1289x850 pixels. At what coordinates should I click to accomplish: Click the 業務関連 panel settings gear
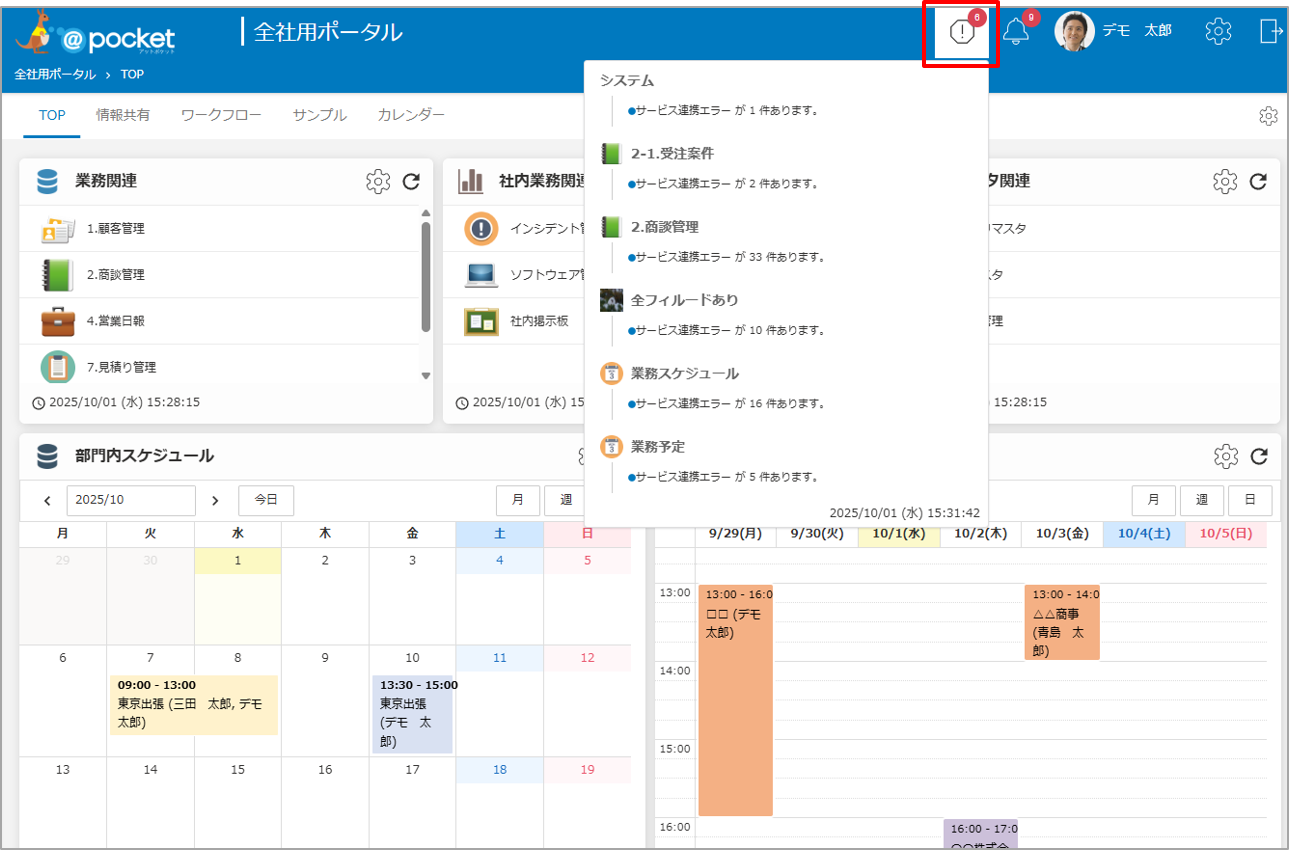(x=378, y=181)
